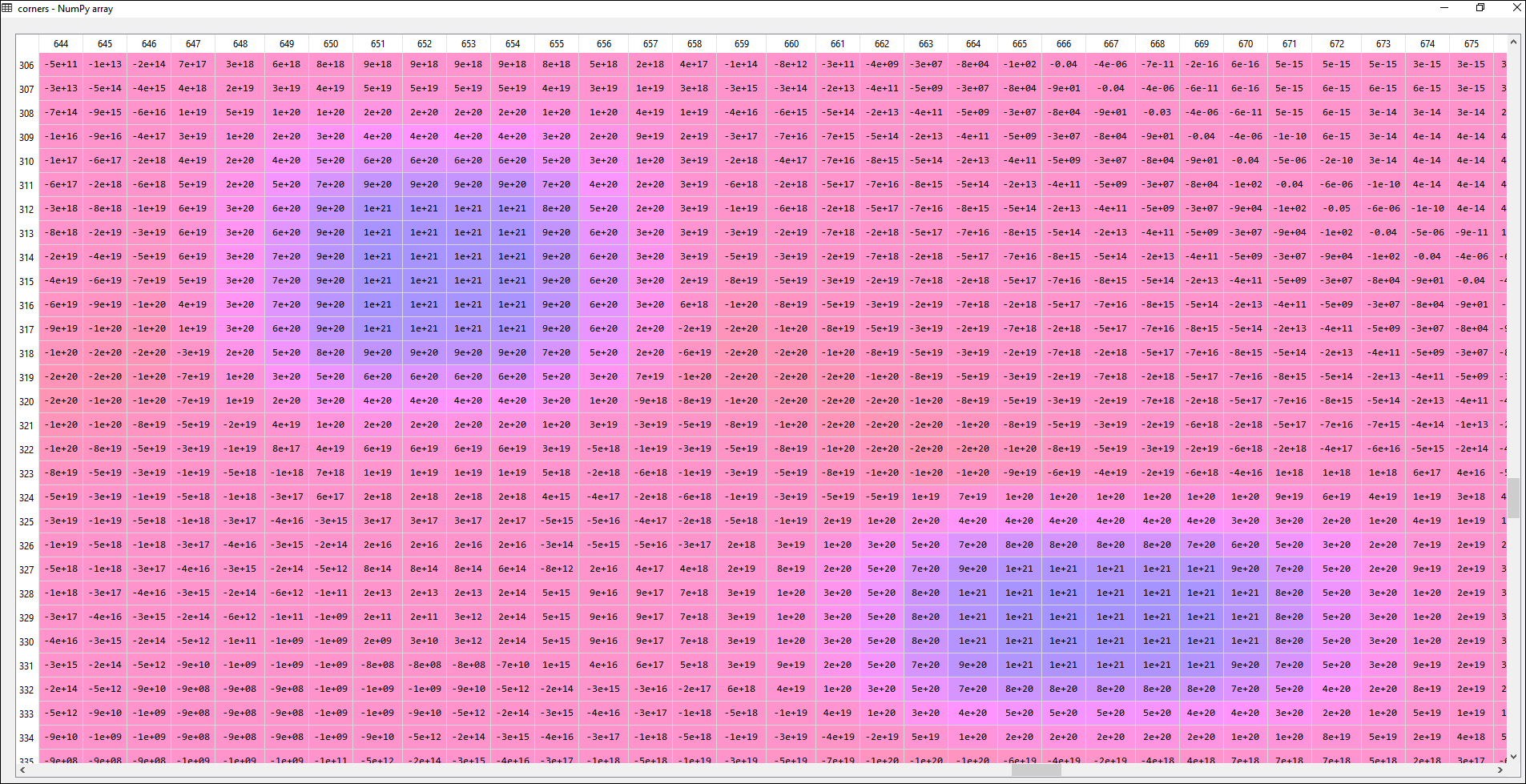Select cell 1e+21 at row 314, column 652

[425, 256]
